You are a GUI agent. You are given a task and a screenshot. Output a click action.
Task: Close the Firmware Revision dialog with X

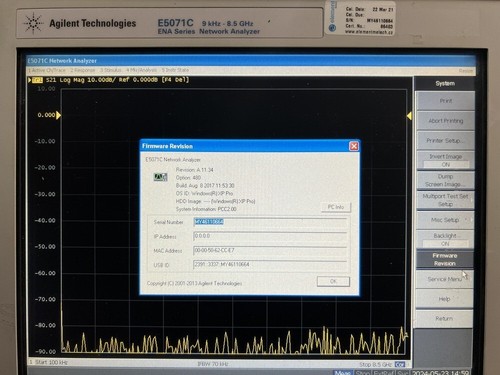(x=354, y=146)
